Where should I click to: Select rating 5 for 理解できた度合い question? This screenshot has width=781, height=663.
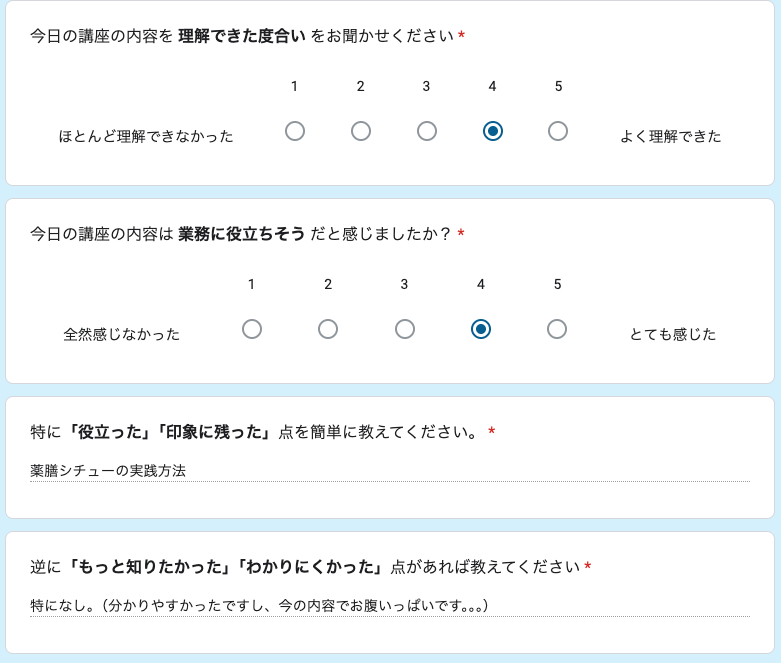point(558,131)
